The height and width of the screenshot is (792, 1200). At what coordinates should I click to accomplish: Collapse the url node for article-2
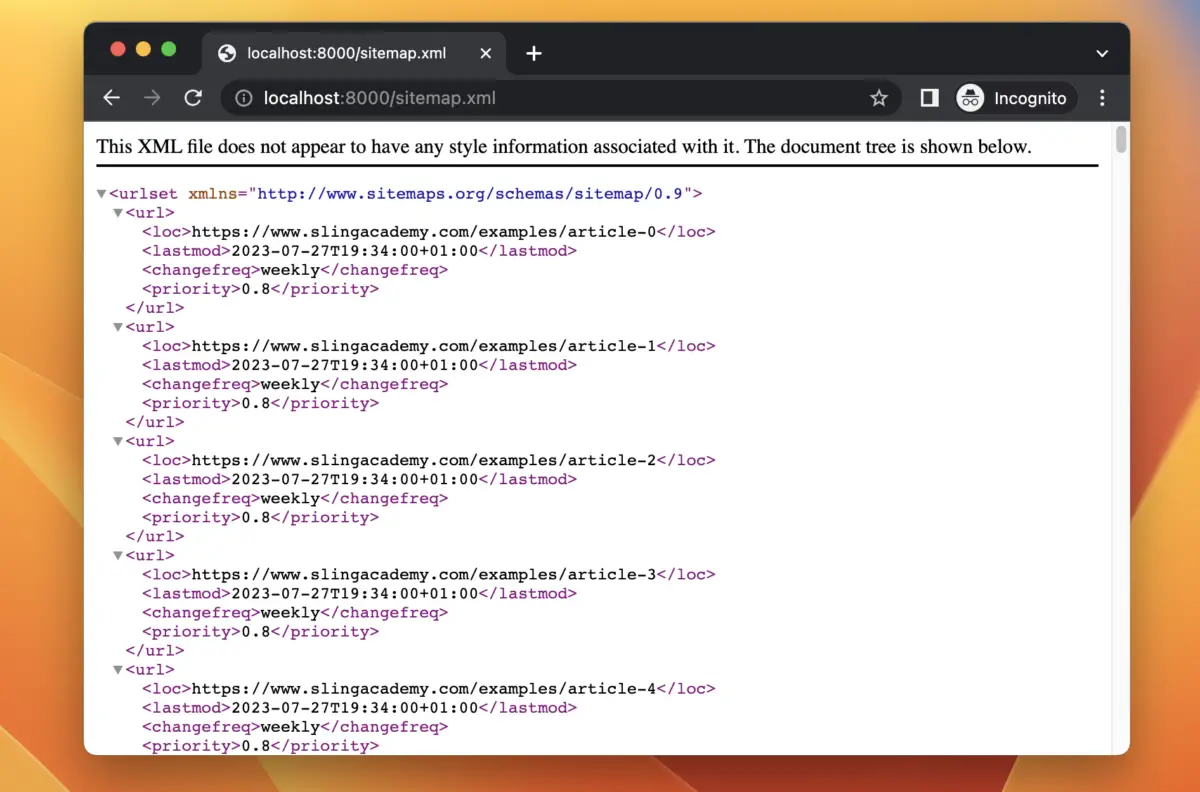tap(118, 441)
